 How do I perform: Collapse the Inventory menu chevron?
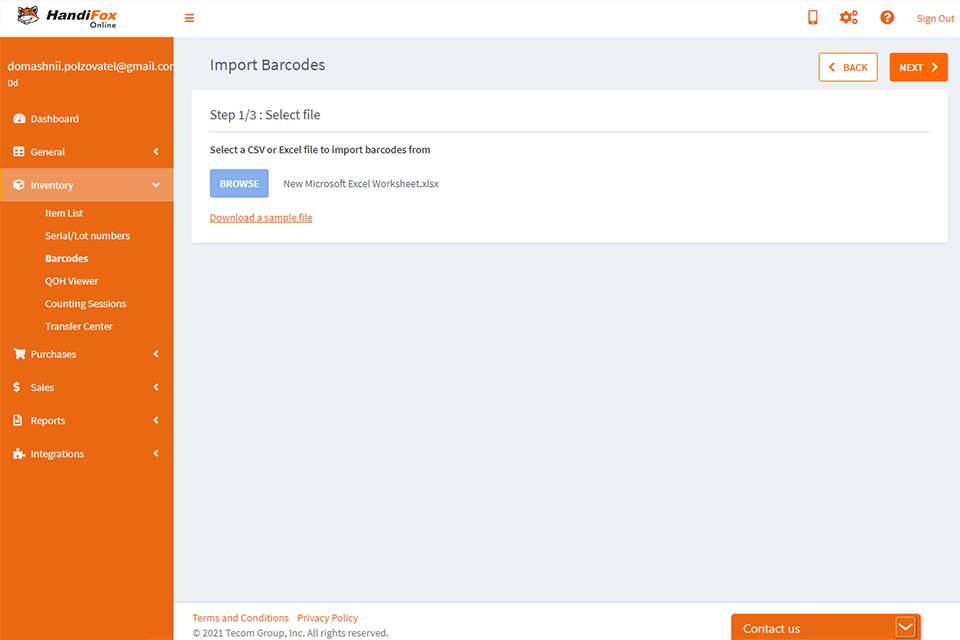point(156,184)
